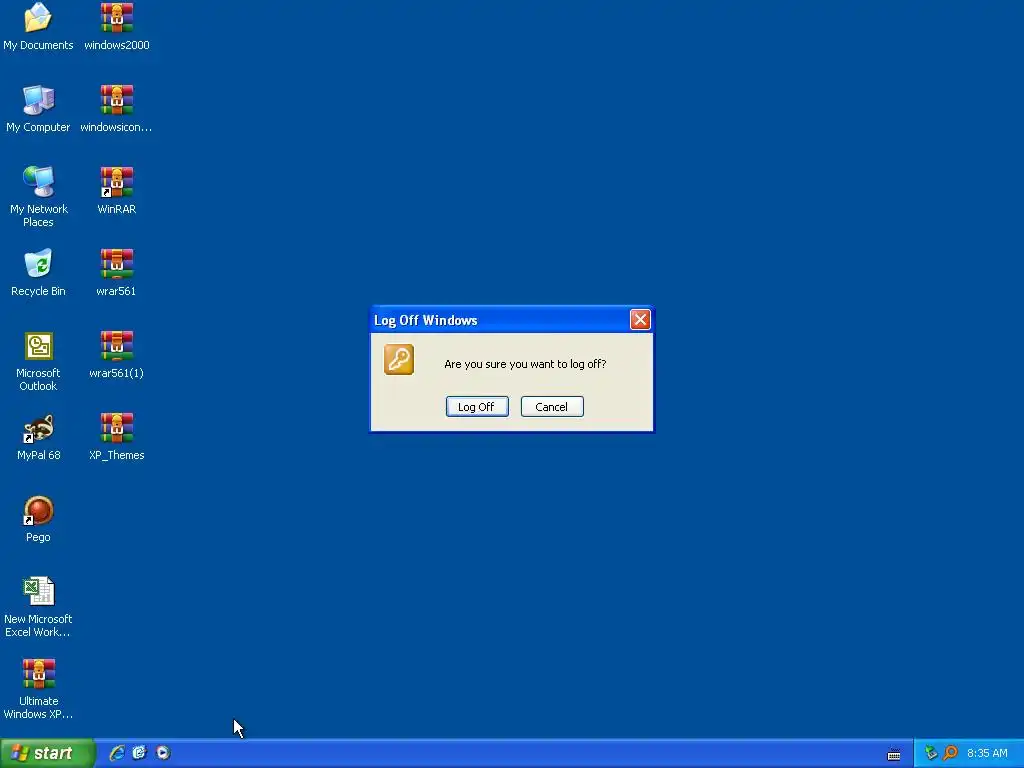This screenshot has height=768, width=1024.
Task: Select the Ultimate Windows XP archive icon
Action: [38, 689]
